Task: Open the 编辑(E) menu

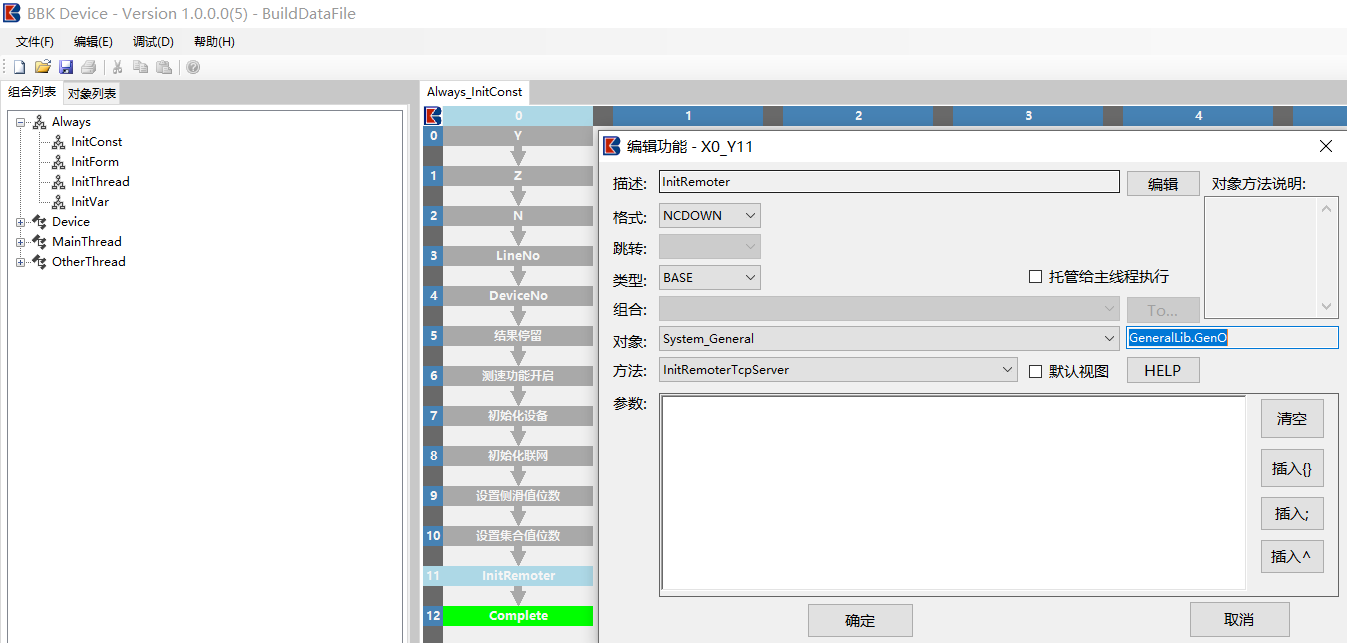Action: (x=93, y=42)
